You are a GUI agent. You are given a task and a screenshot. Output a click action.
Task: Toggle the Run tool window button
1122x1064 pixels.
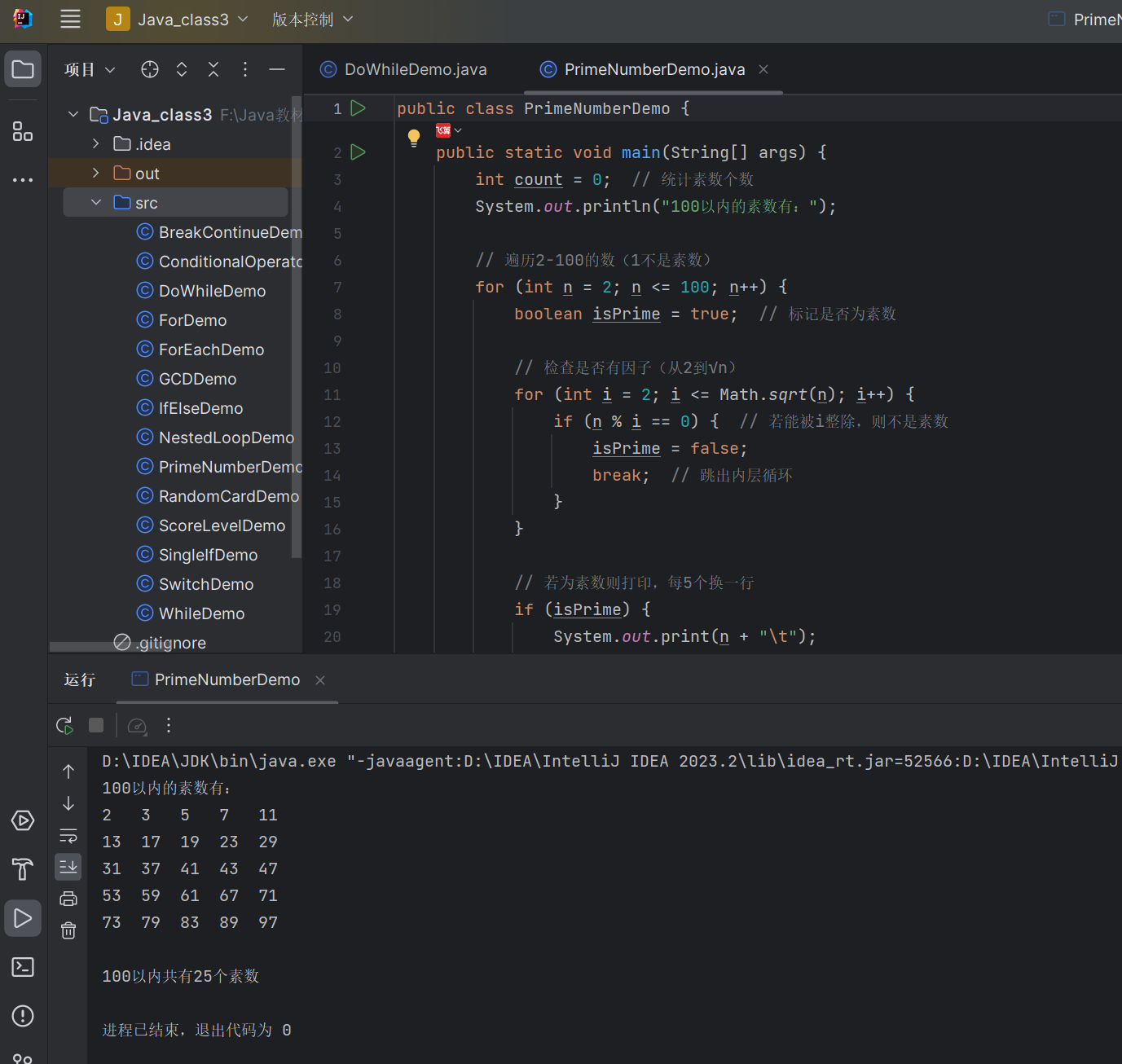(23, 918)
